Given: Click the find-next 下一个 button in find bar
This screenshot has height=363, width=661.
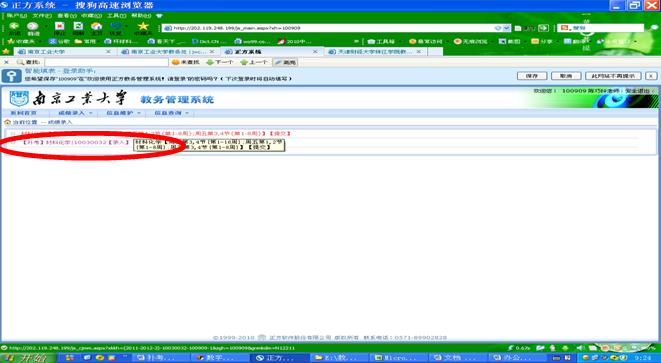Looking at the screenshot, I should 219,62.
